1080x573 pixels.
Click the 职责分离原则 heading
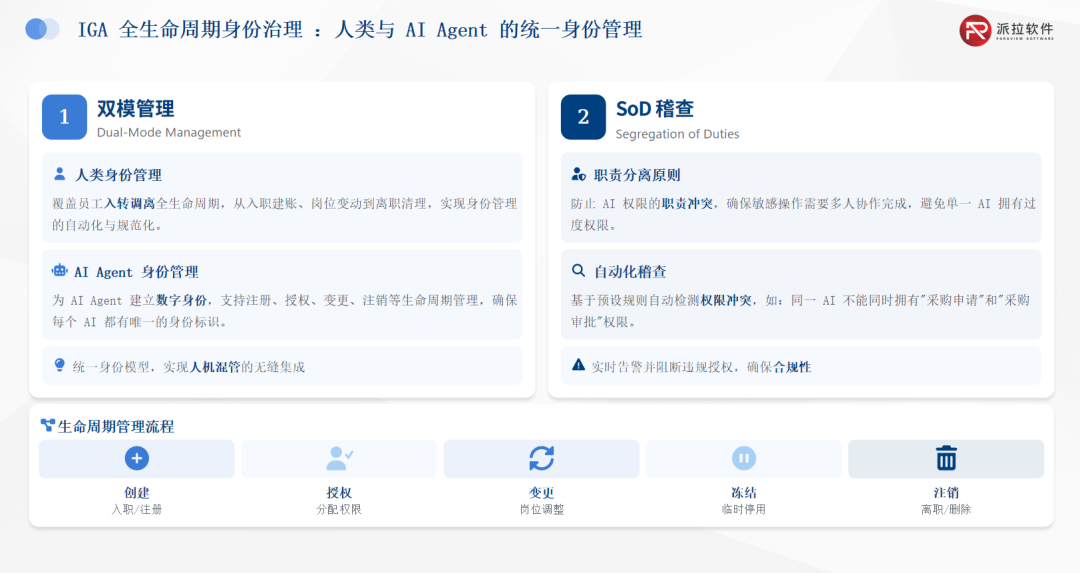pos(637,175)
